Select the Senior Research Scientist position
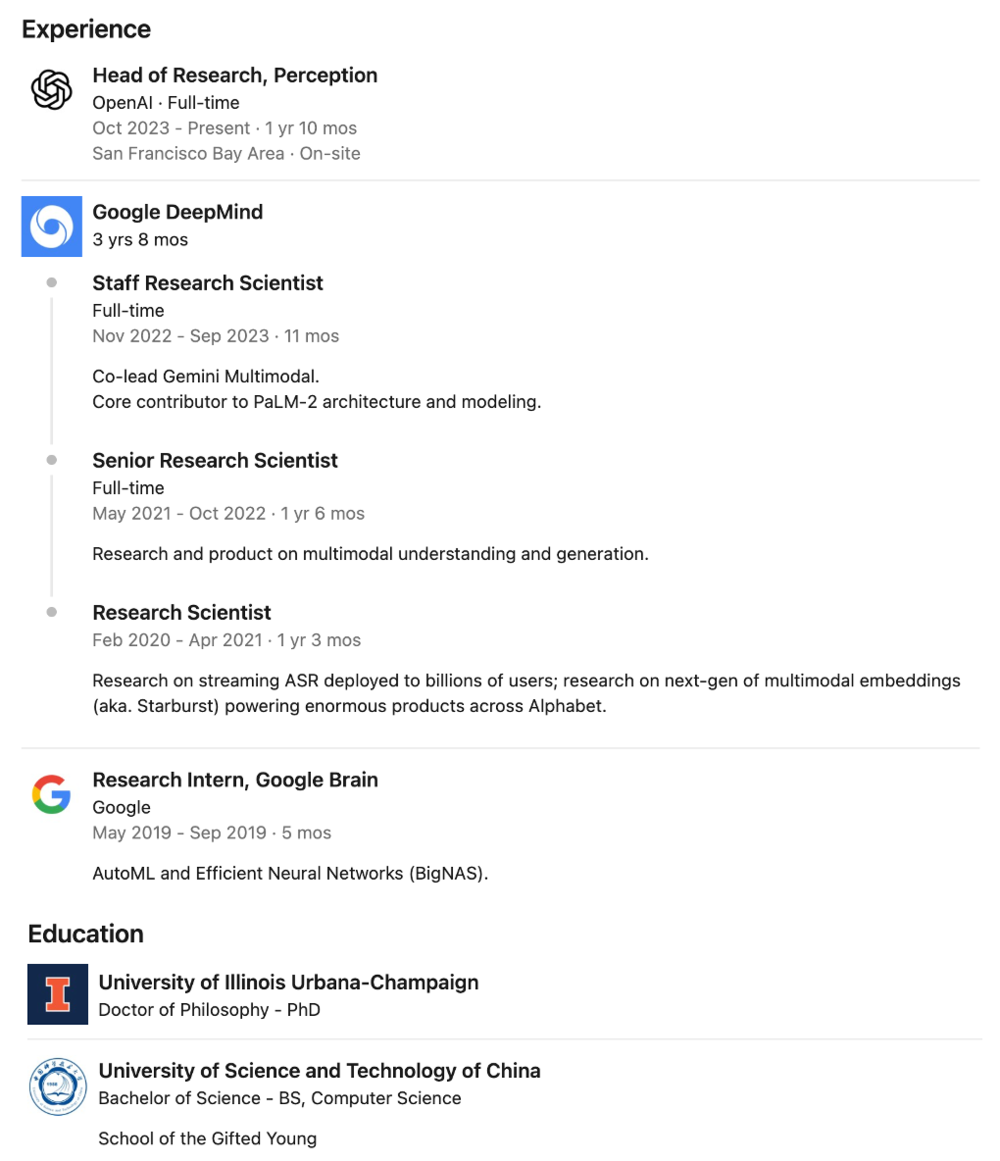Image resolution: width=1000 pixels, height=1161 pixels. (x=215, y=461)
